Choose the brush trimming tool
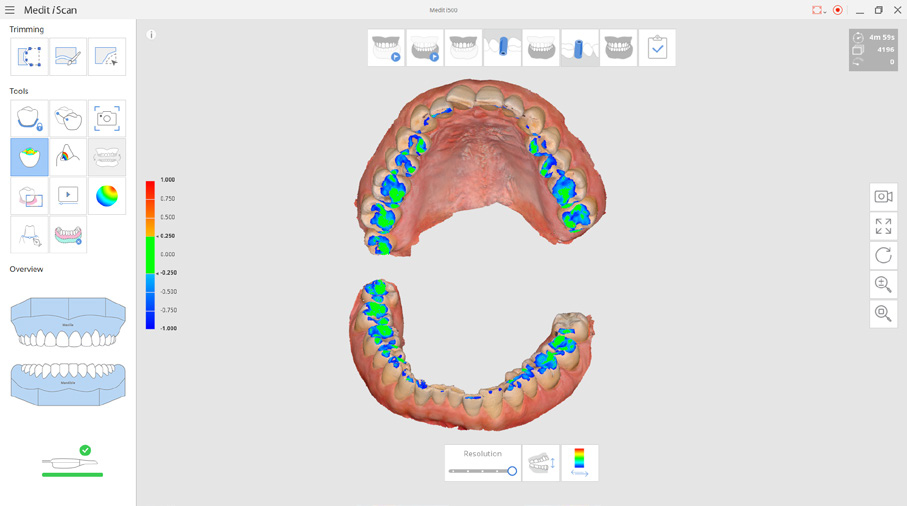The image size is (907, 506). click(x=68, y=57)
